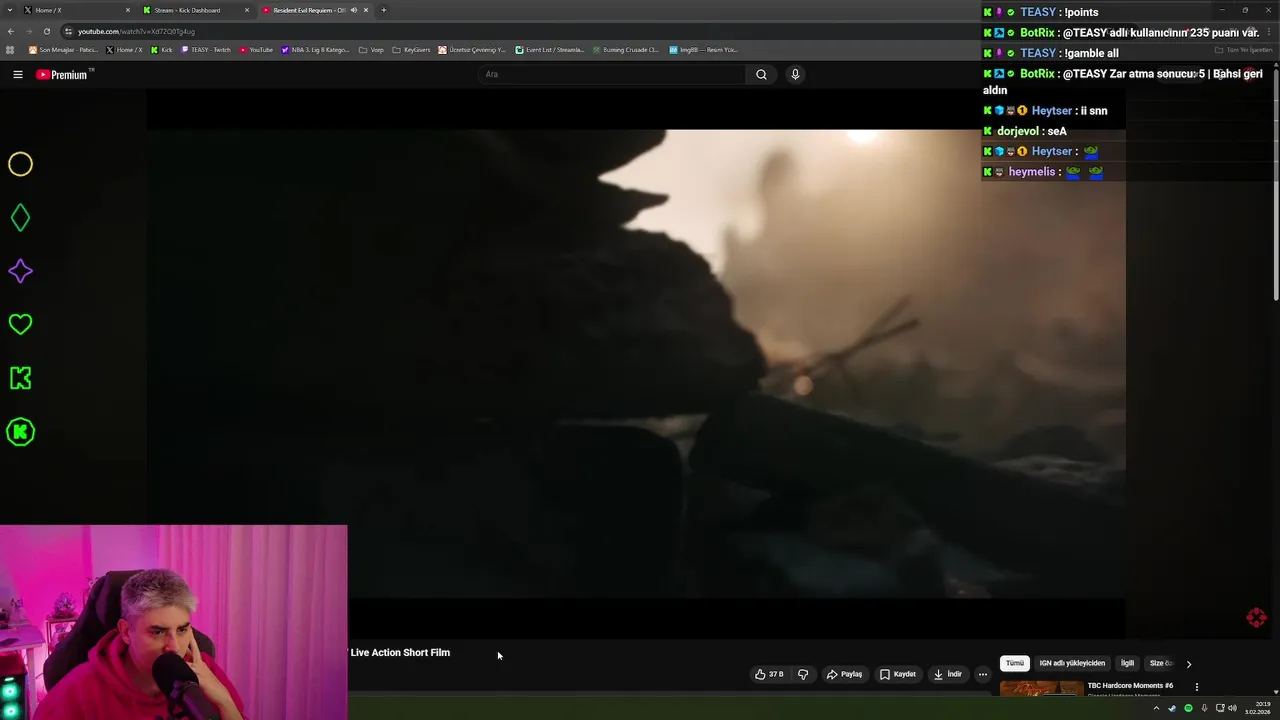Open the microphone tray icon
Image resolution: width=1280 pixels, height=720 pixels.
pos(1204,708)
